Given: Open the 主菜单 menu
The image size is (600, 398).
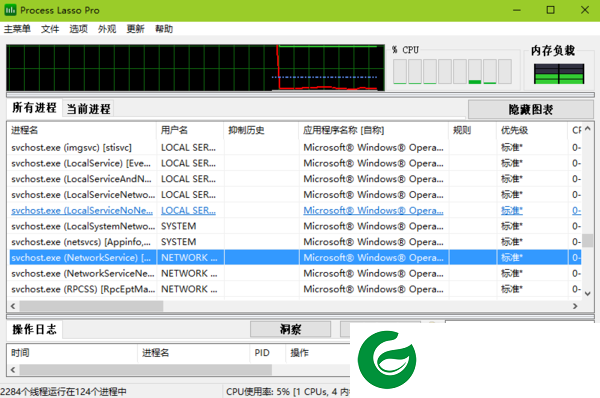Looking at the screenshot, I should coord(17,29).
